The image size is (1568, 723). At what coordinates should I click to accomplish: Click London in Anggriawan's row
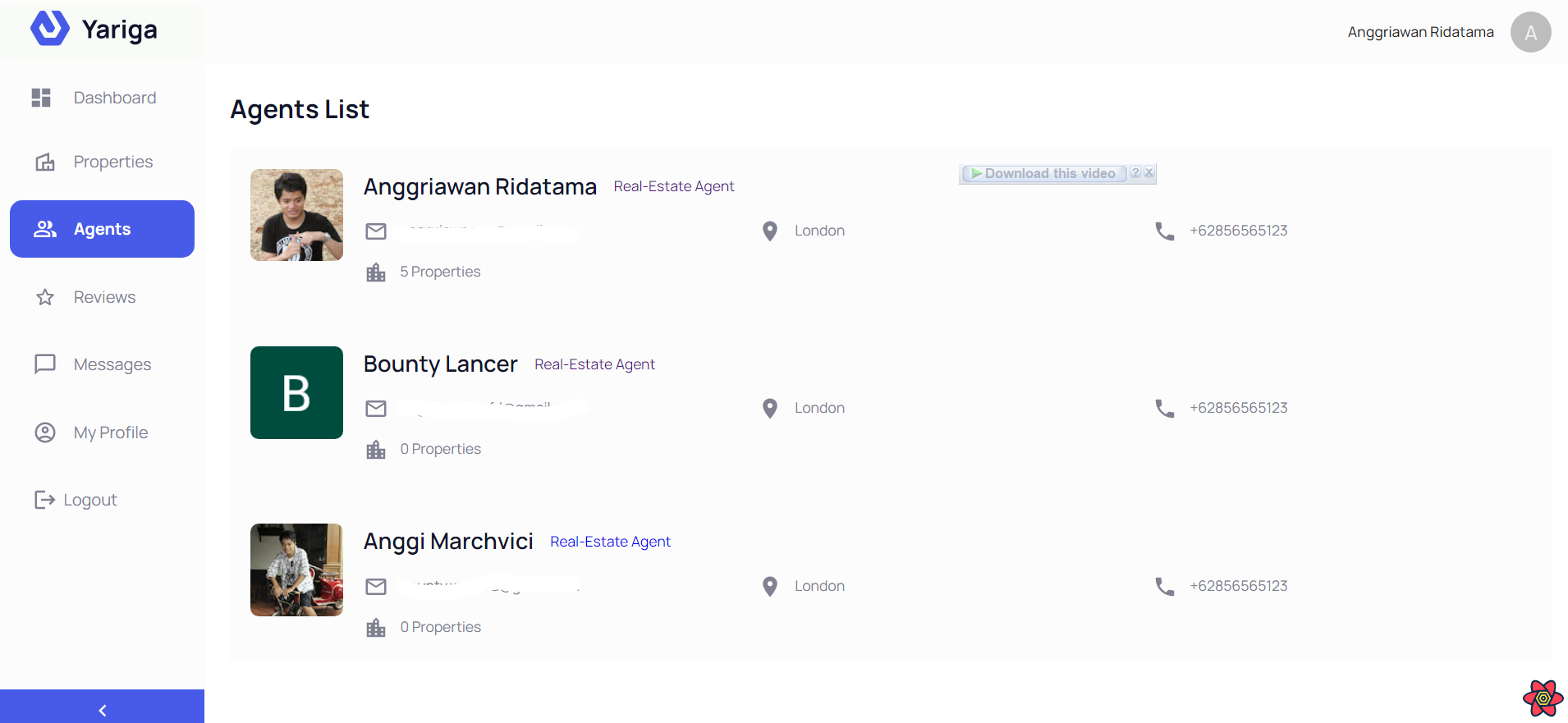point(819,231)
